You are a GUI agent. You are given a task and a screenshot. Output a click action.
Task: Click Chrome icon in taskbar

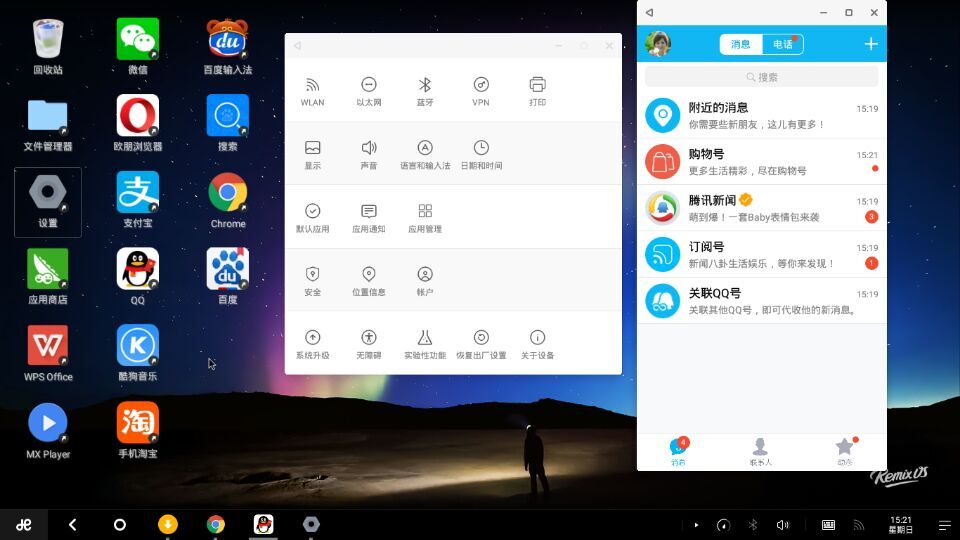[x=216, y=525]
